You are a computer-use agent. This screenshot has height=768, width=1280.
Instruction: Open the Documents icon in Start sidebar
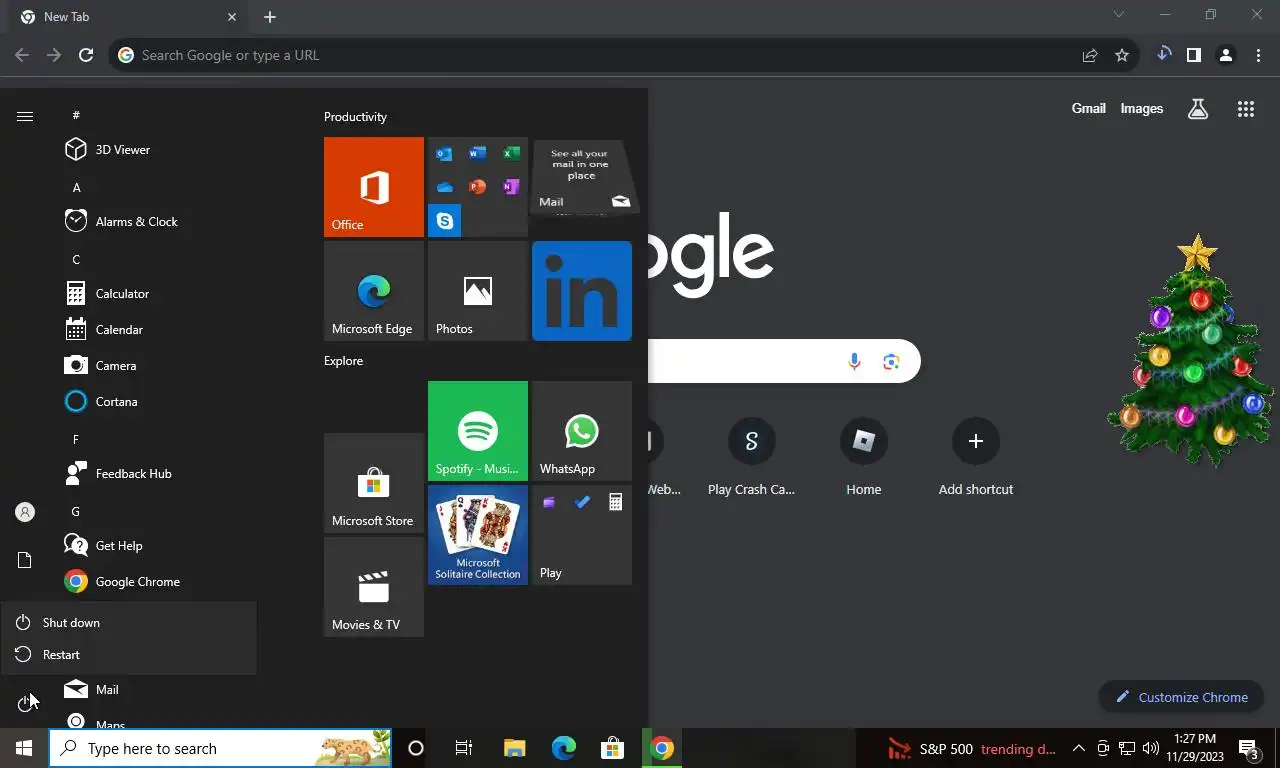point(25,560)
